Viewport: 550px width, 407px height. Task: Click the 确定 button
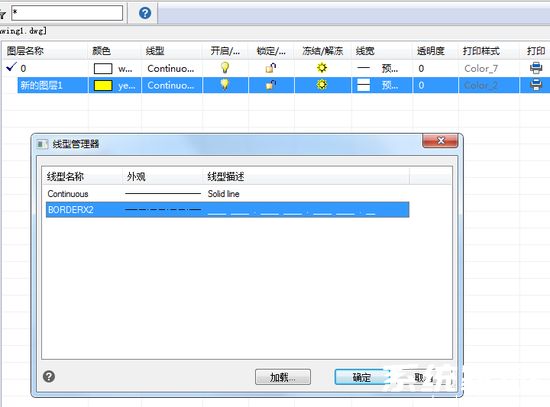362,377
